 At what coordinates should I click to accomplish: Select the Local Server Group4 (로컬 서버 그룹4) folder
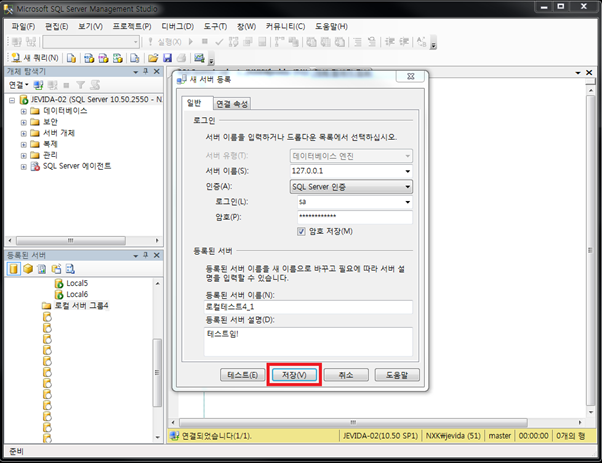coord(76,306)
